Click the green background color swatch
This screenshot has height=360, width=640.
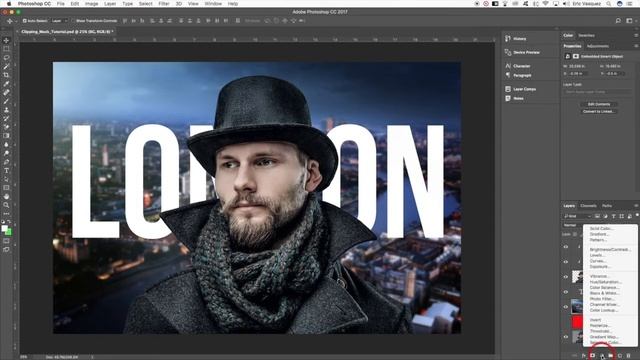(x=9, y=232)
